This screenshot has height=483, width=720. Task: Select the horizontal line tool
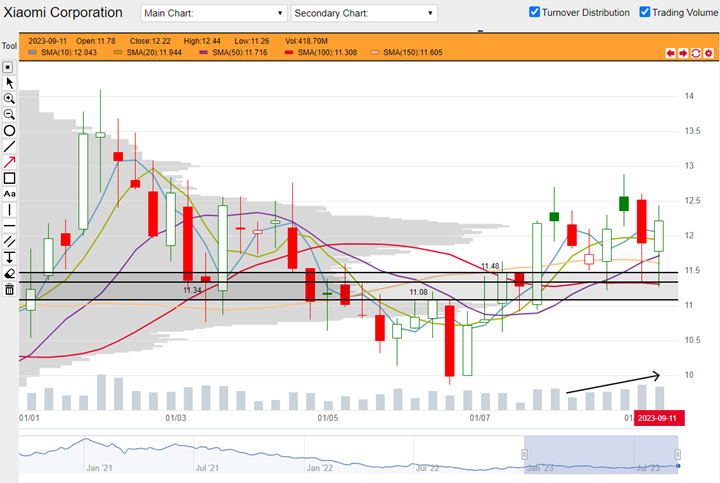(9, 226)
